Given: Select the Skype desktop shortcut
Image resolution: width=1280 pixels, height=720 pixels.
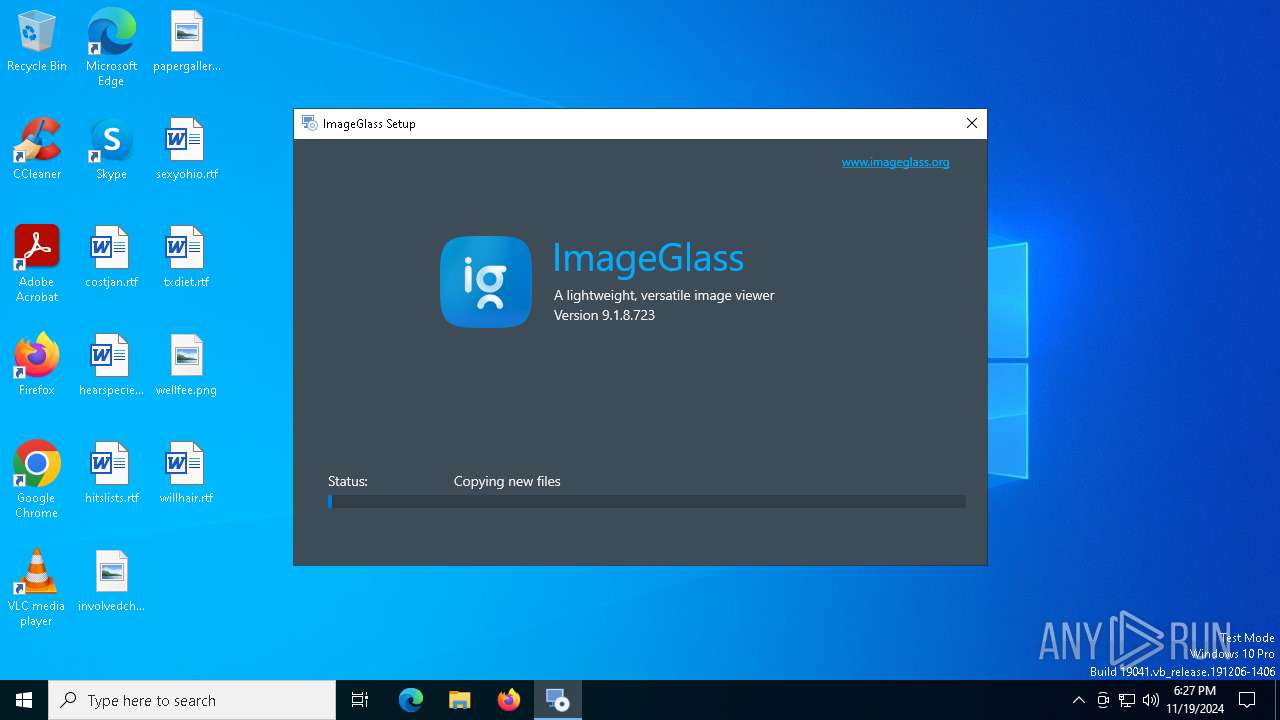Looking at the screenshot, I should click(111, 150).
